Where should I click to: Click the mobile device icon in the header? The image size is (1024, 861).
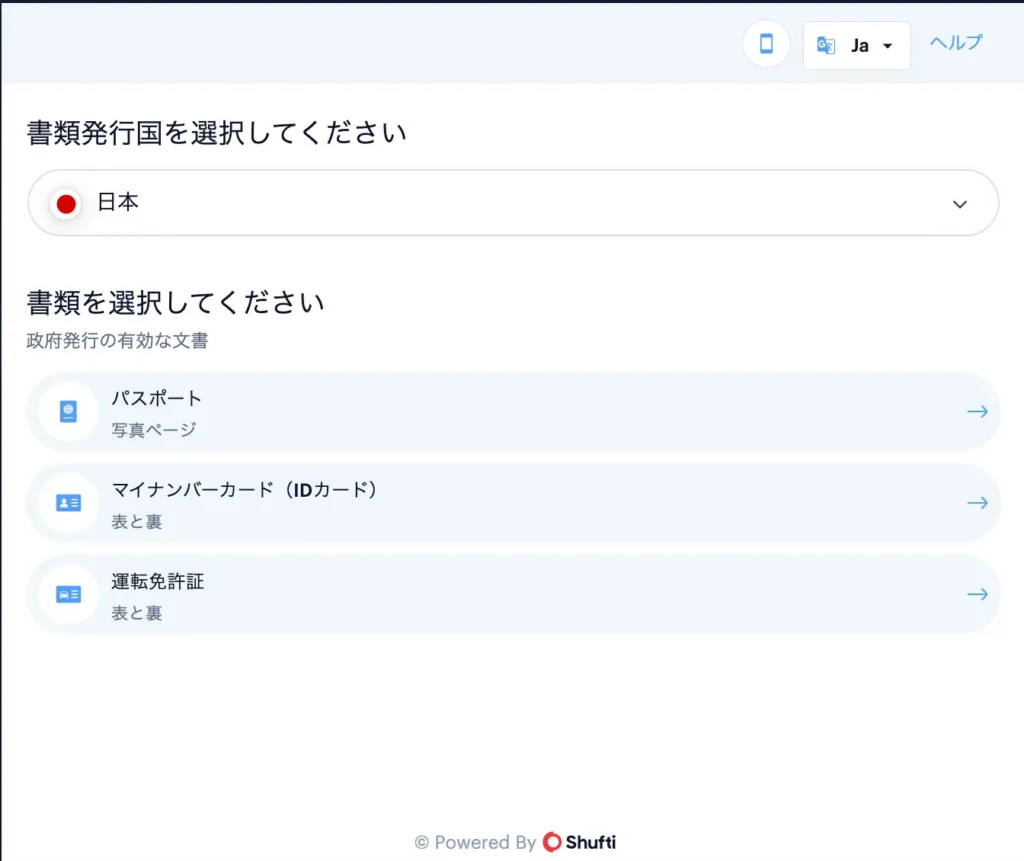click(765, 44)
